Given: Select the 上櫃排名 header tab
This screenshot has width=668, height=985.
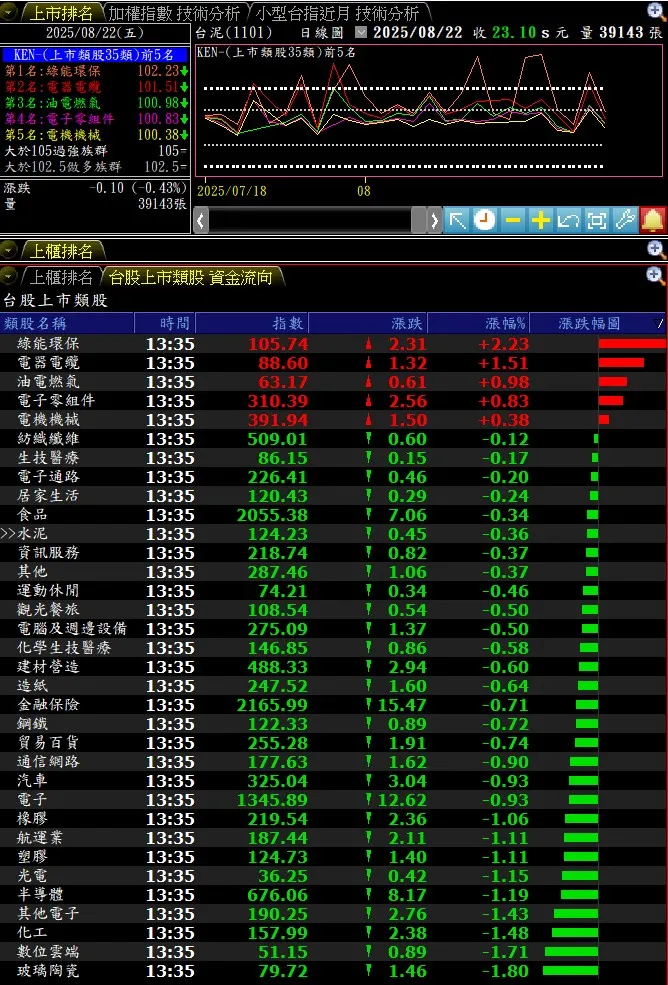Looking at the screenshot, I should click(x=61, y=251).
